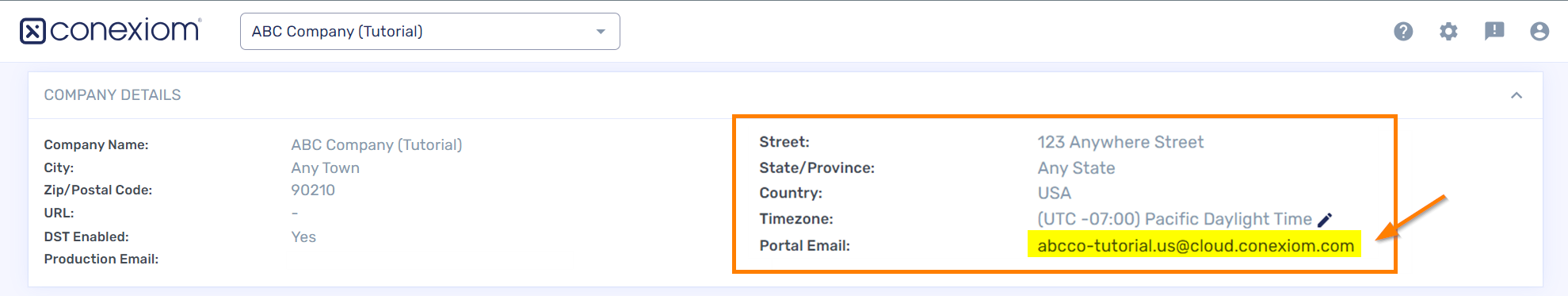The width and height of the screenshot is (1568, 296).
Task: Open the ABC Company (Tutorial) dropdown
Action: tap(429, 32)
